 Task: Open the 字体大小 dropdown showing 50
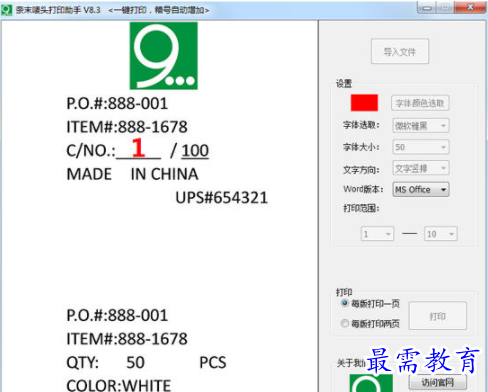point(421,147)
